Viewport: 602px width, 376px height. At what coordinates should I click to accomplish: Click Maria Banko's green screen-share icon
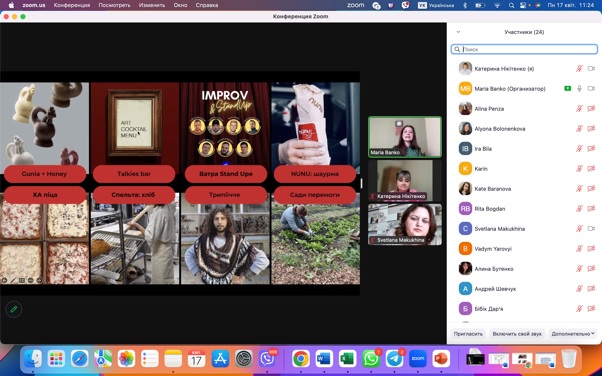coord(567,89)
